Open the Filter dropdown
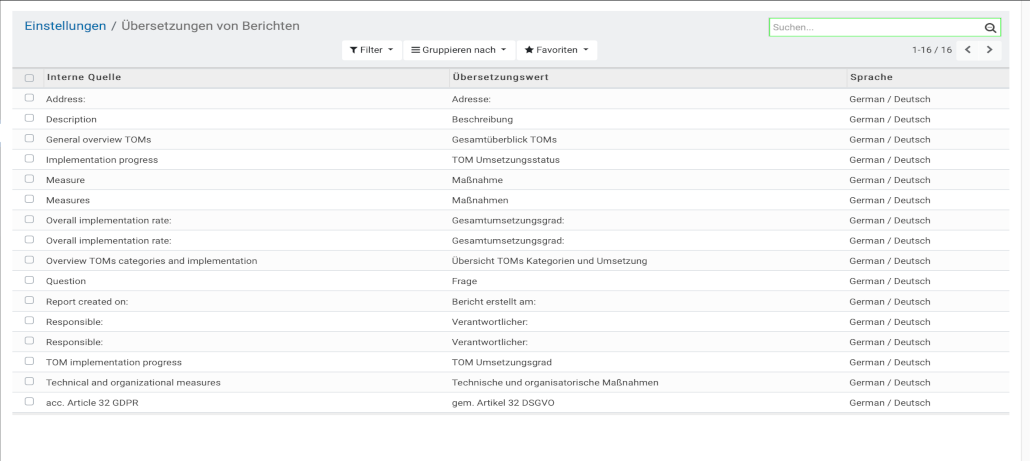Viewport: 1030px width, 461px height. (370, 50)
